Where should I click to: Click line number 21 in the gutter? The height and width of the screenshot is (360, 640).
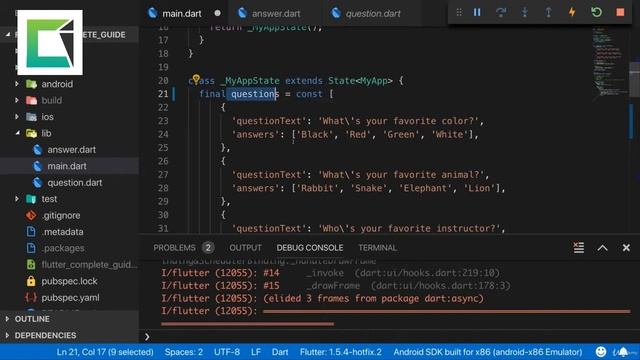click(x=163, y=94)
